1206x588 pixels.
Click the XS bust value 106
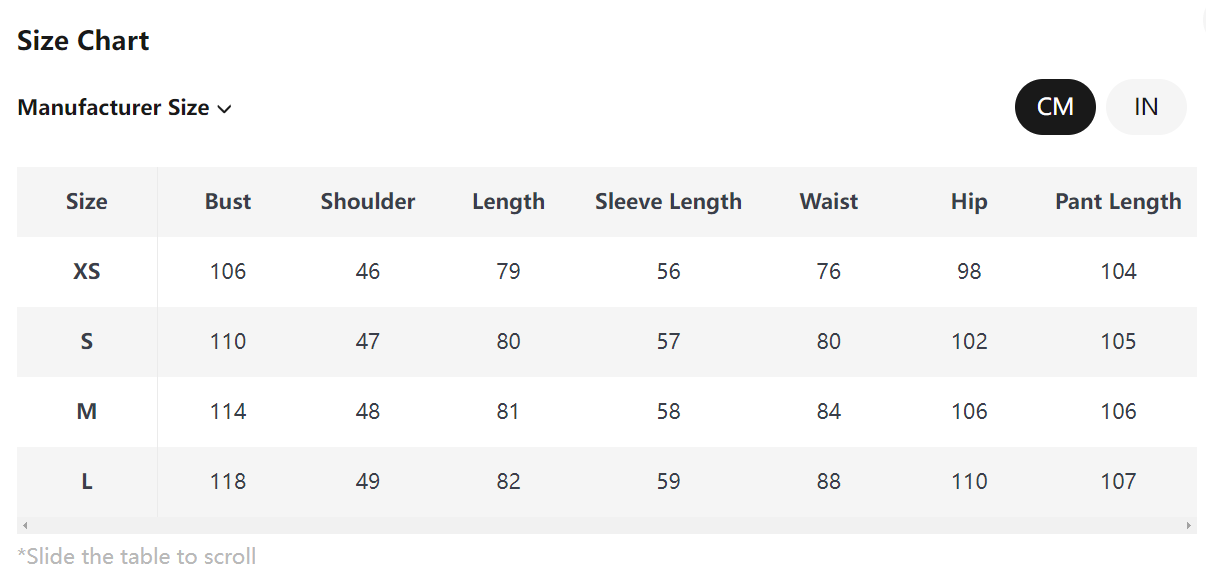point(228,272)
